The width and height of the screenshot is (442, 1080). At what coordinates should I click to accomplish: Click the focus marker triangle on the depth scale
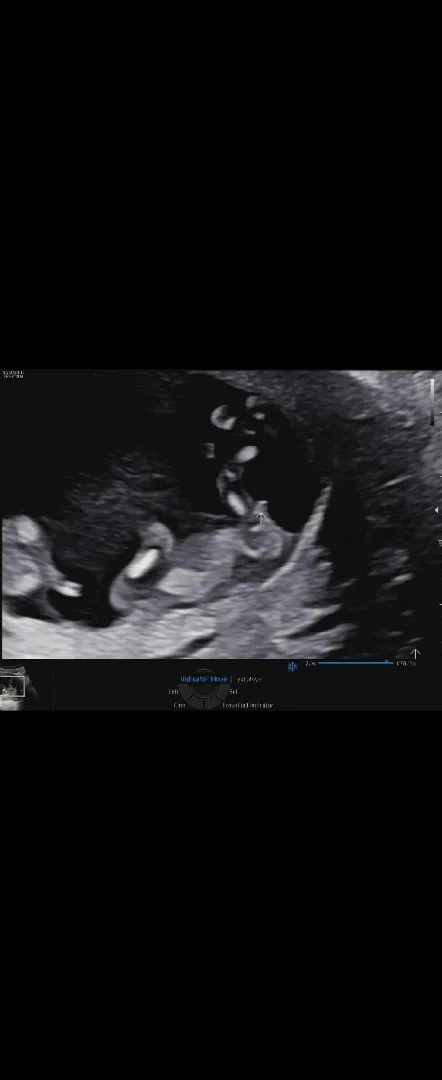click(436, 510)
